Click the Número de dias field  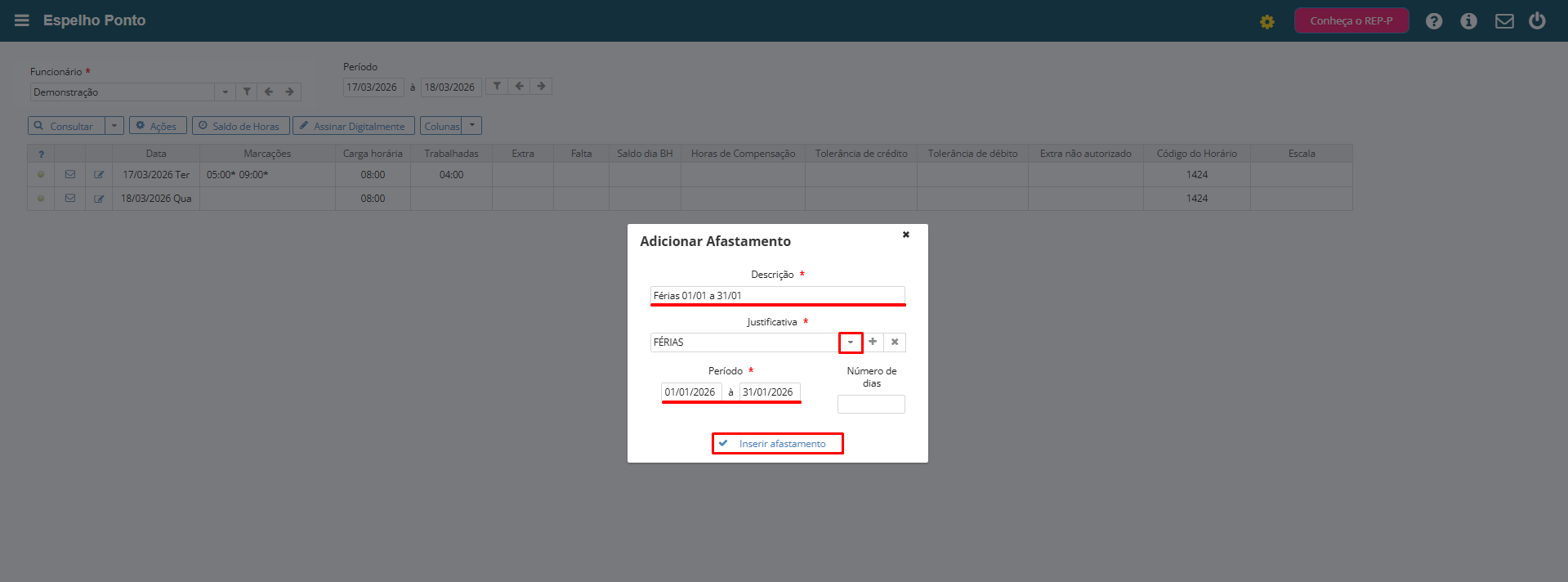pyautogui.click(x=871, y=404)
